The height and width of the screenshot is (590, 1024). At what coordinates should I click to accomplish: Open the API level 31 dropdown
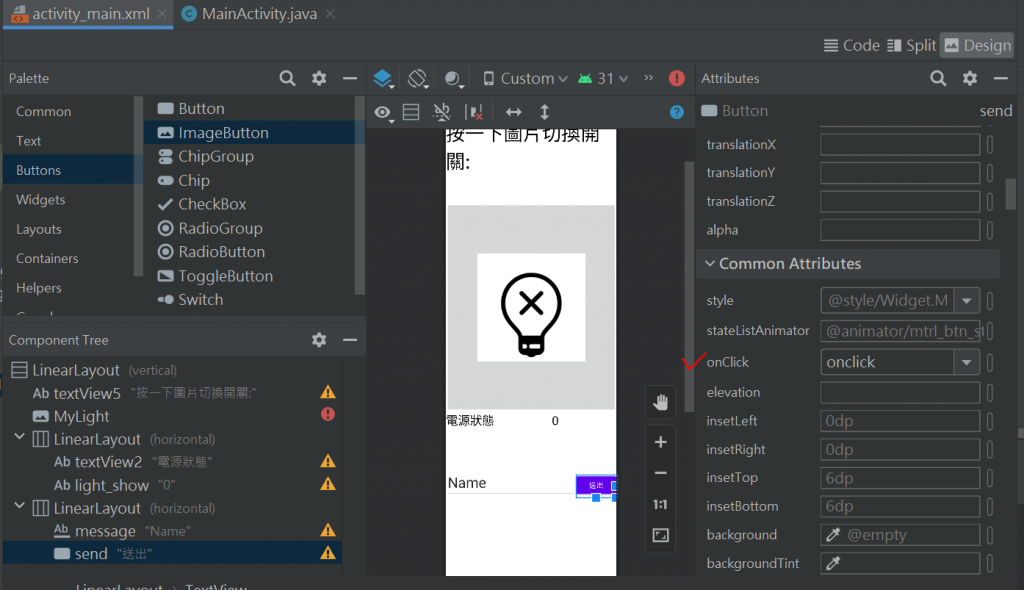pyautogui.click(x=603, y=78)
